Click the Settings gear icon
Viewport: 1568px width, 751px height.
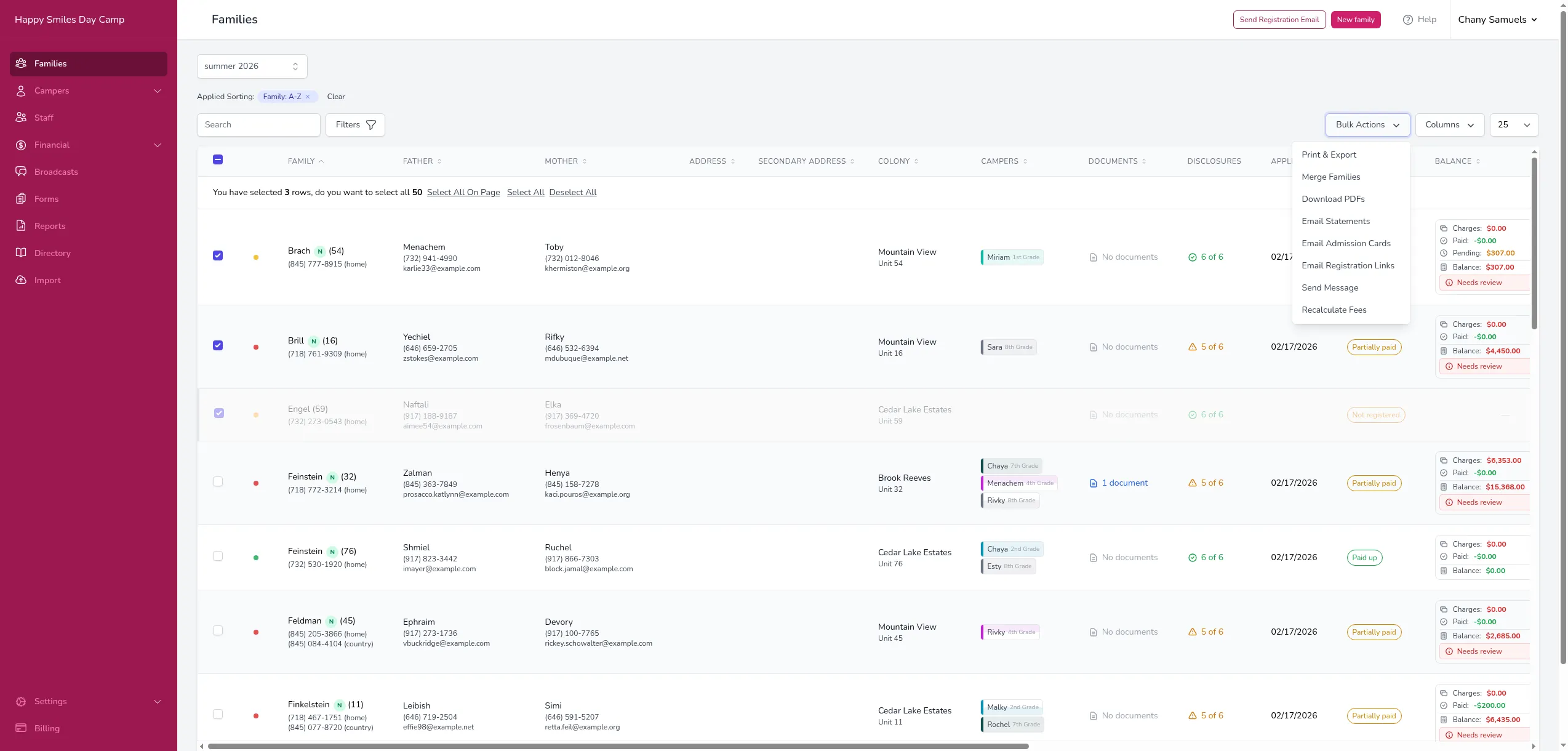[21, 701]
